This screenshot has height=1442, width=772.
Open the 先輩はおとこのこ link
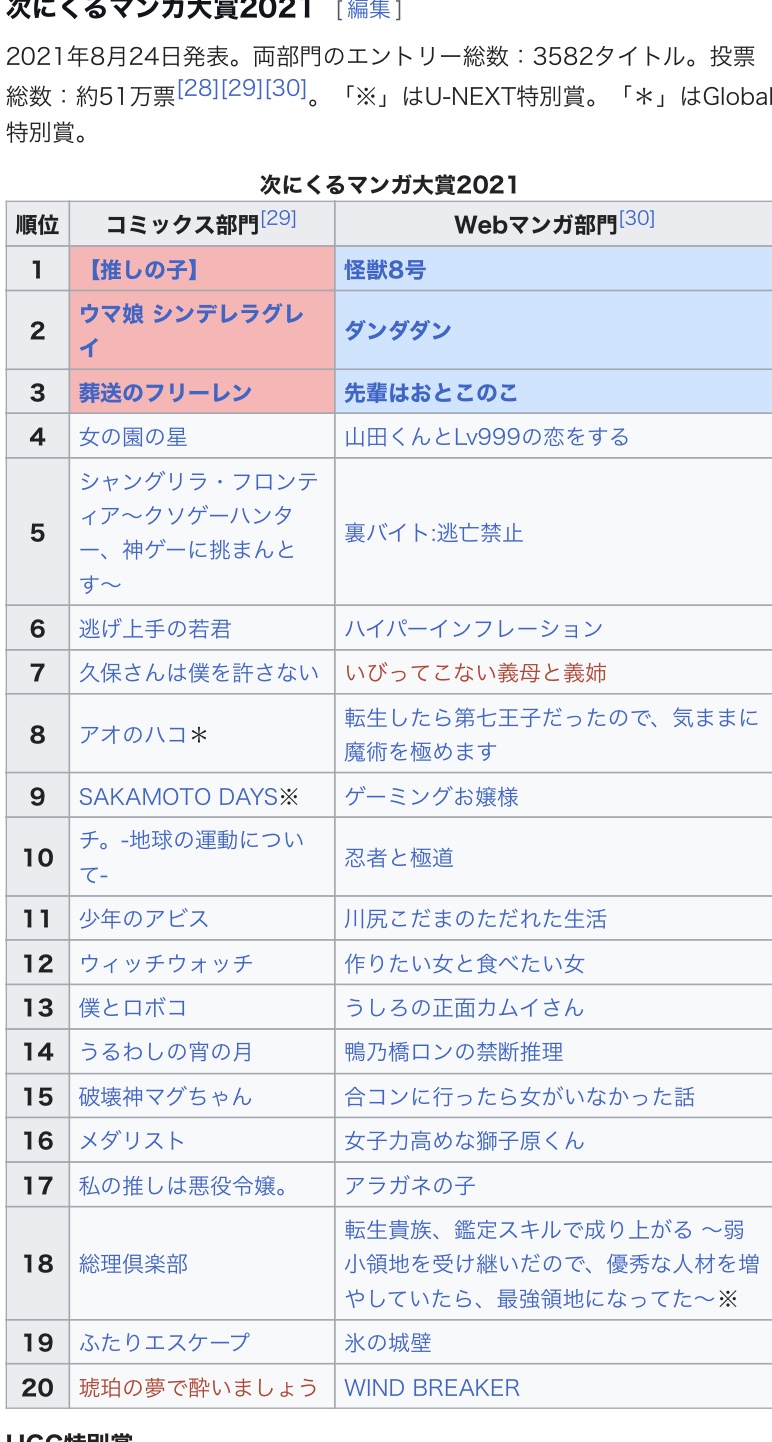tap(431, 393)
